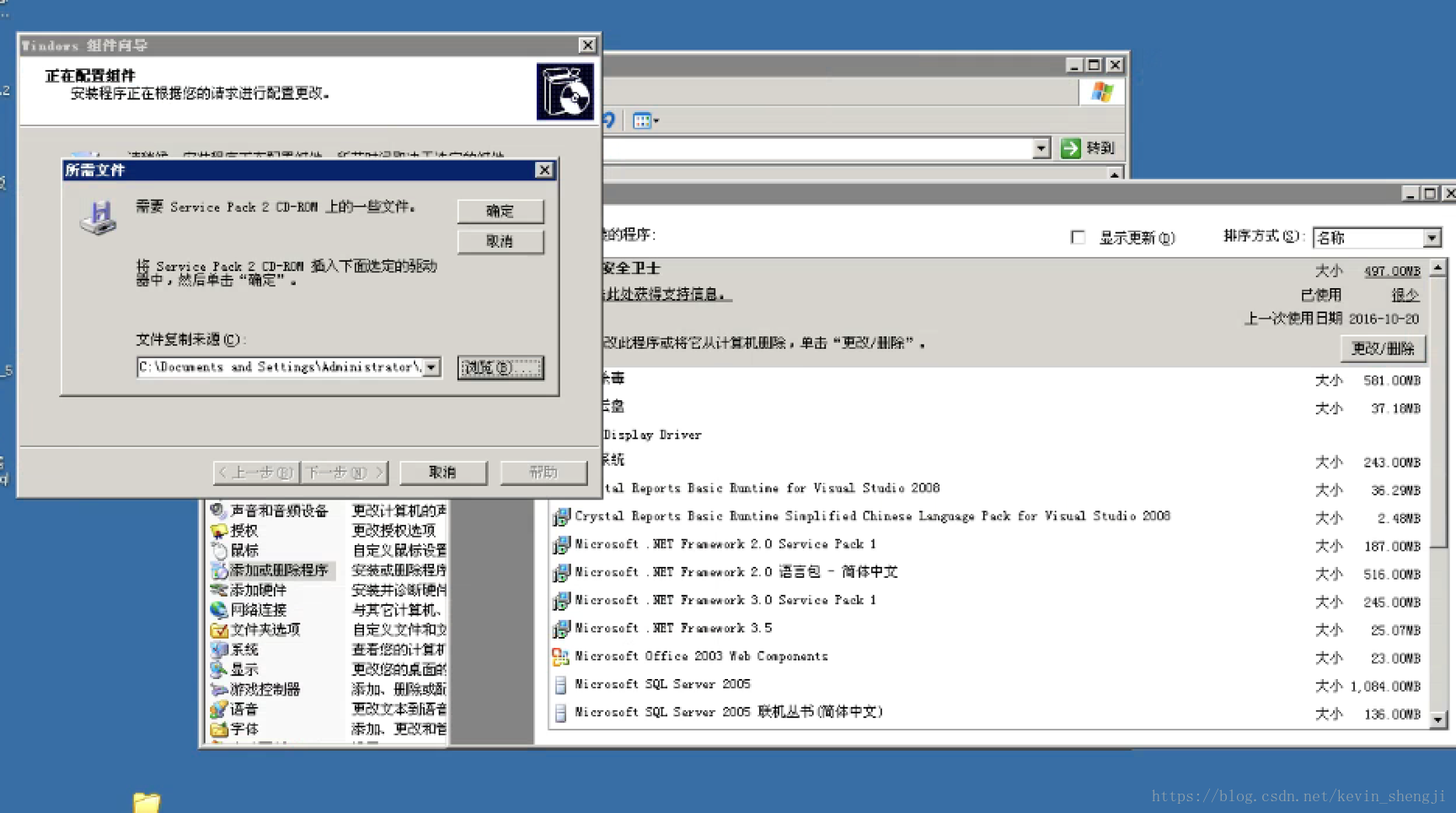This screenshot has width=1456, height=813.
Task: Open the address bar dropdown arrow
Action: 1041,148
